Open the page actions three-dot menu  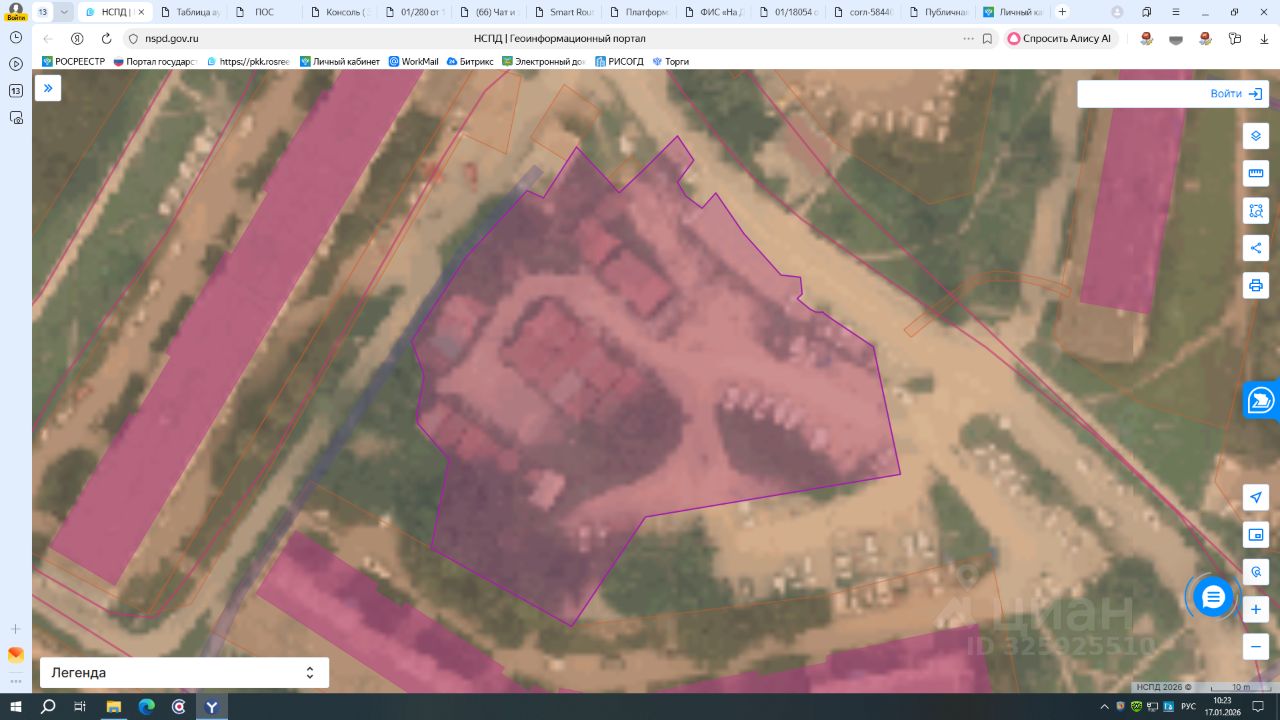coord(968,38)
